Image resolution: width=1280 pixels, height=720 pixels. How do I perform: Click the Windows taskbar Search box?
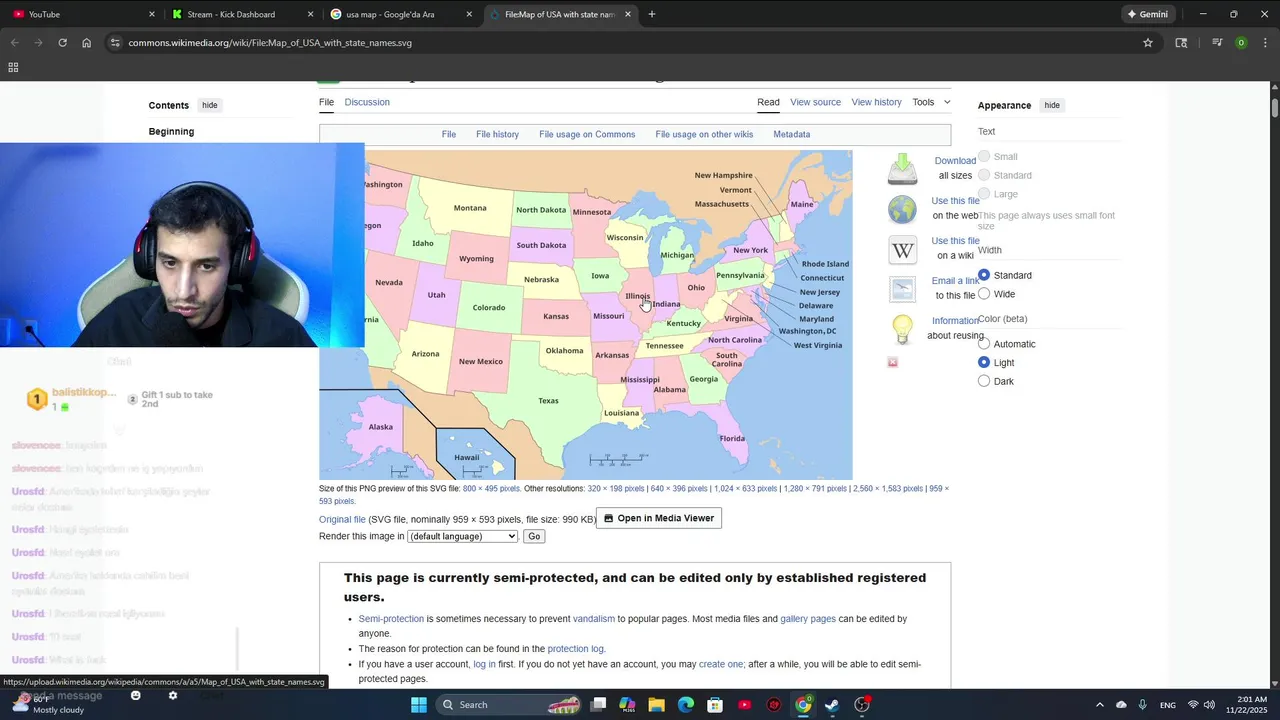click(510, 705)
